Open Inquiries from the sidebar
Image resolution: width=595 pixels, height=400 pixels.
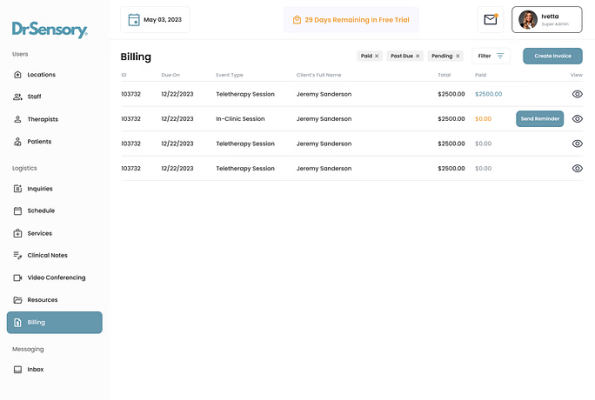40,189
